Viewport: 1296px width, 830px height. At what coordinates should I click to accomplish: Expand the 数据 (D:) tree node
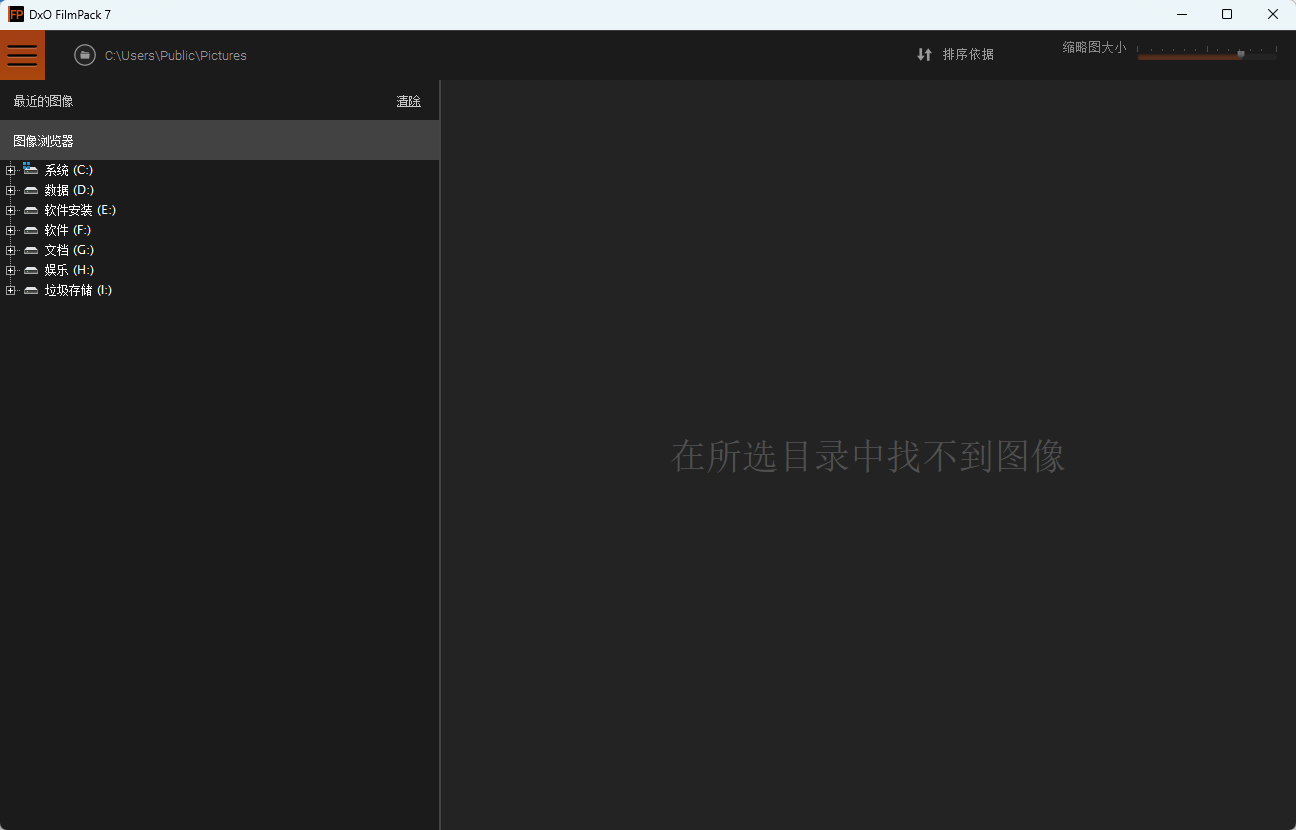click(10, 190)
